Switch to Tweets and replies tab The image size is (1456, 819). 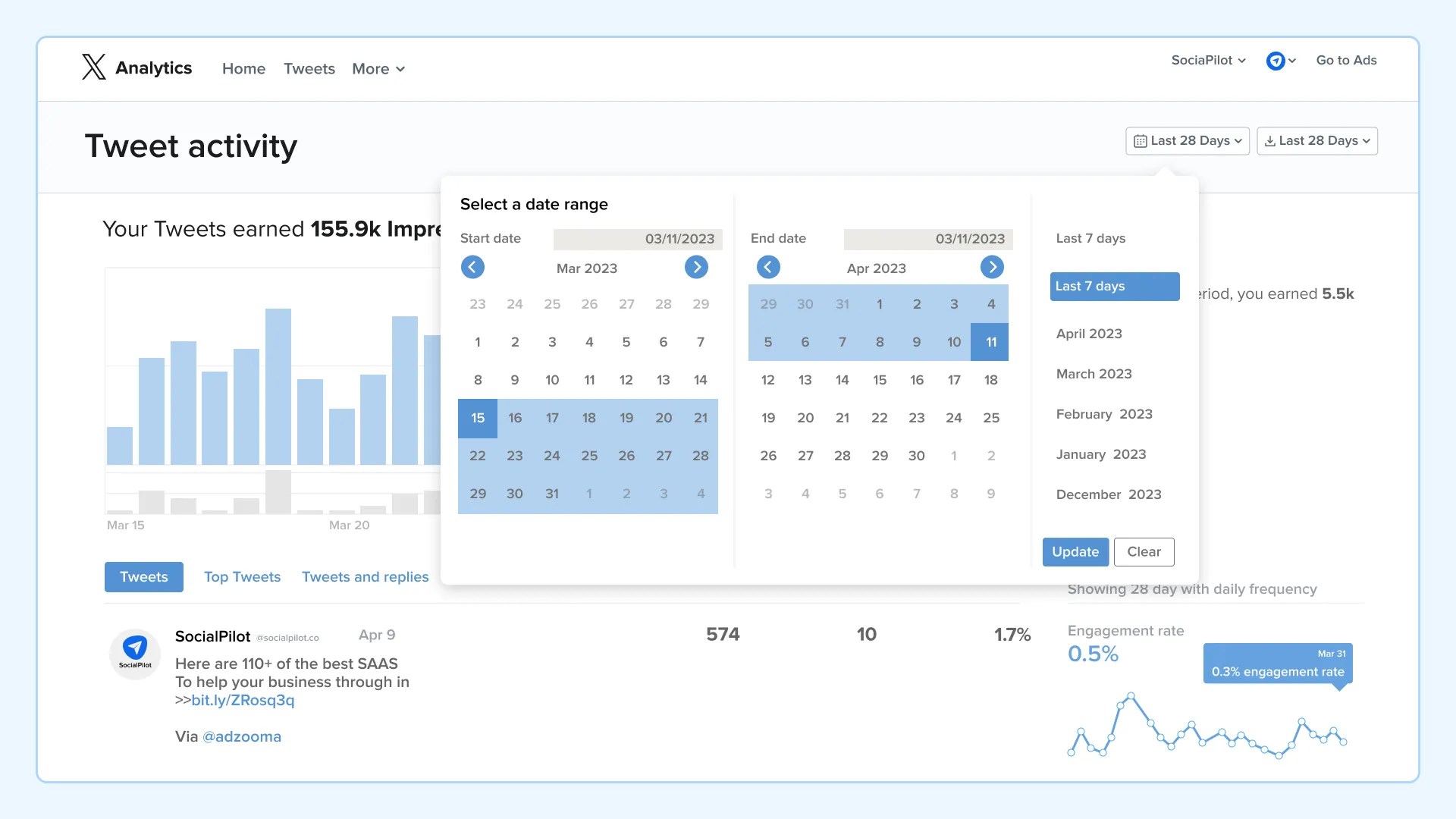[x=365, y=577]
